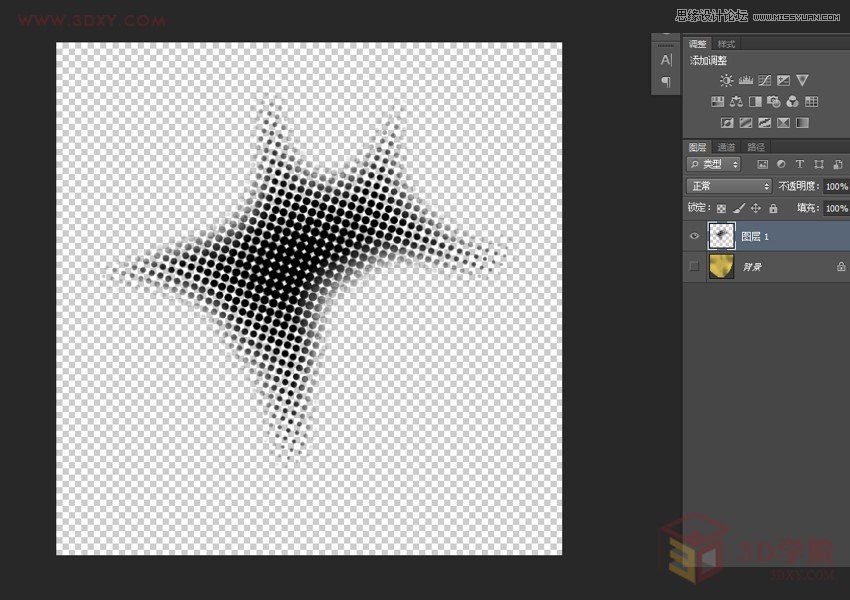Switch to the 路径 tab
This screenshot has height=600, width=850.
756,147
